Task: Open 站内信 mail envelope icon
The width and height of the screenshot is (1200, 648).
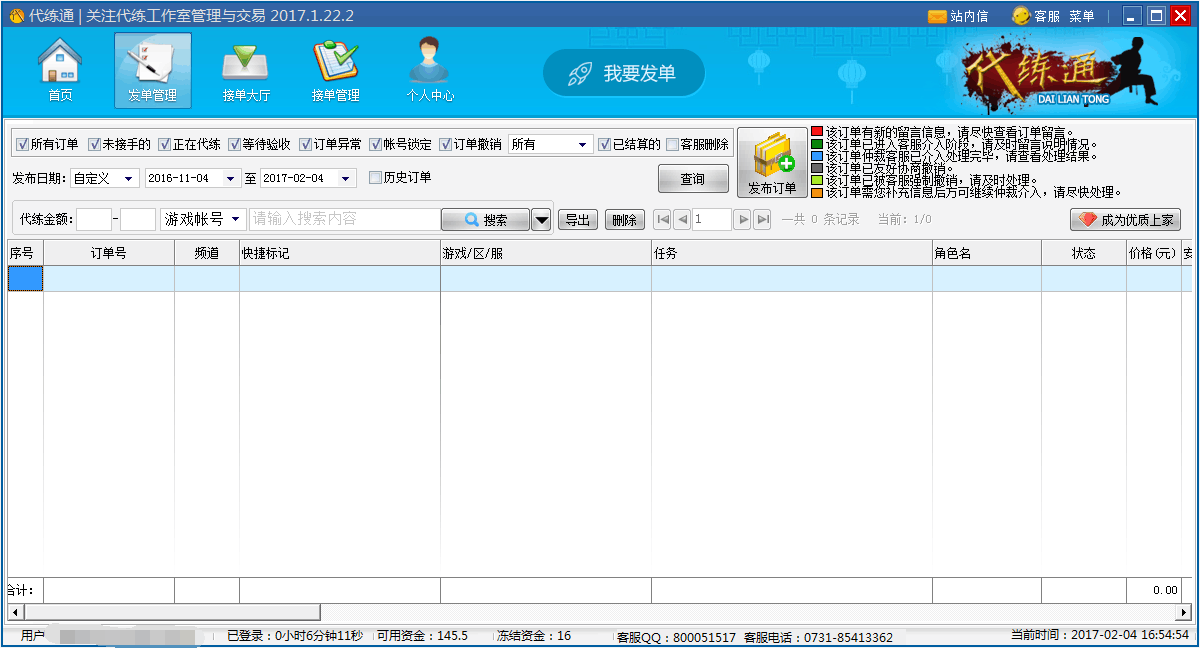Action: click(x=937, y=16)
